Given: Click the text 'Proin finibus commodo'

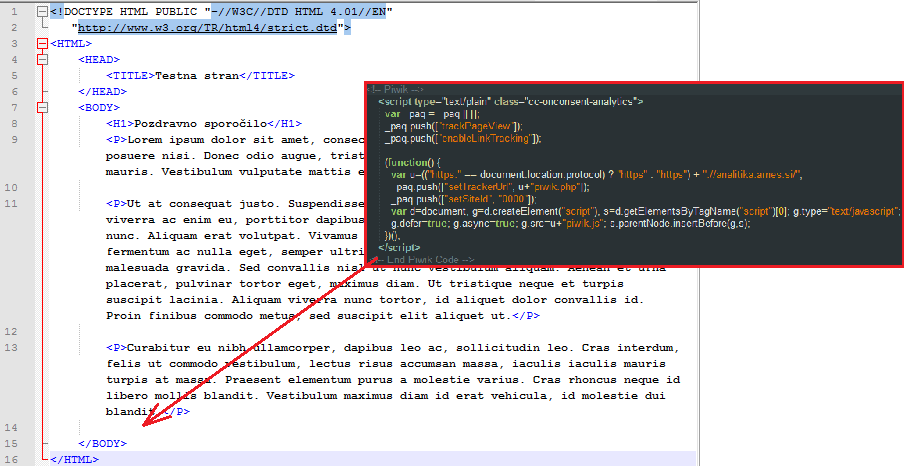Looking at the screenshot, I should [x=179, y=316].
